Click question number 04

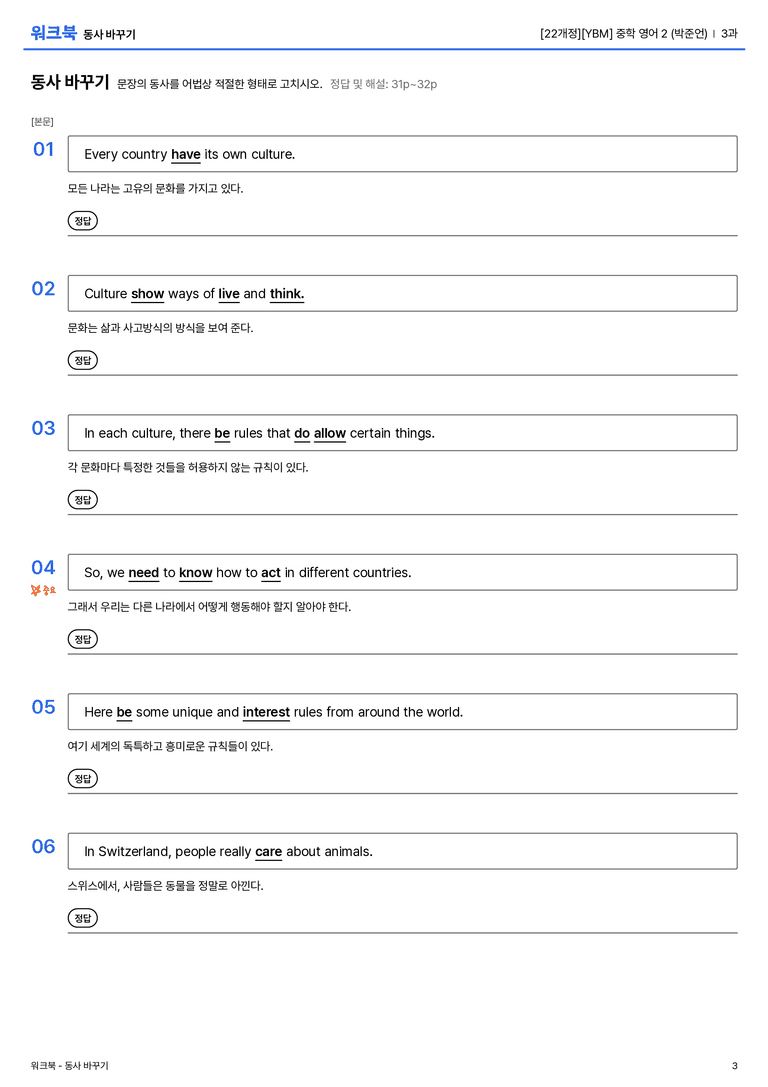(43, 568)
